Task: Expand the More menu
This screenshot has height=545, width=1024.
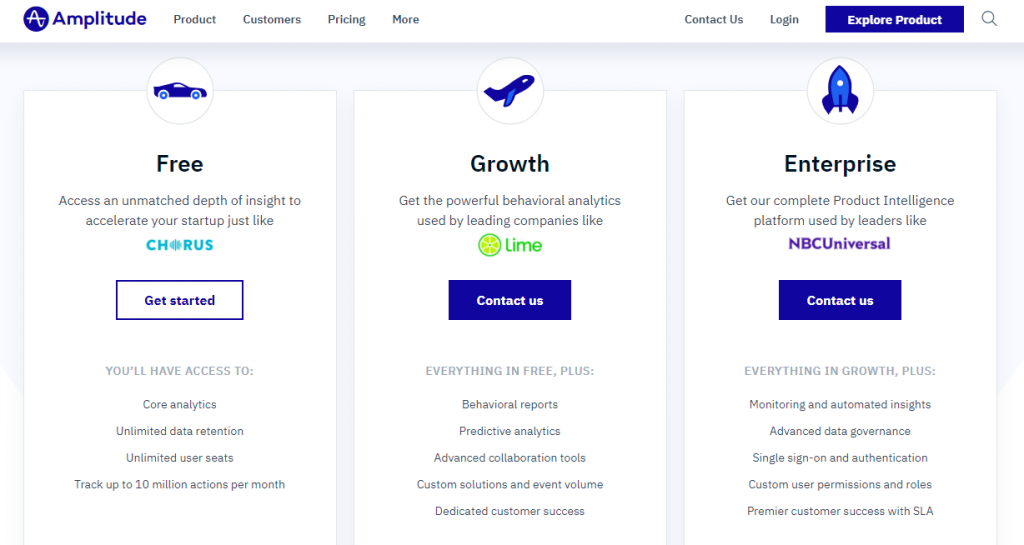Action: click(x=406, y=20)
